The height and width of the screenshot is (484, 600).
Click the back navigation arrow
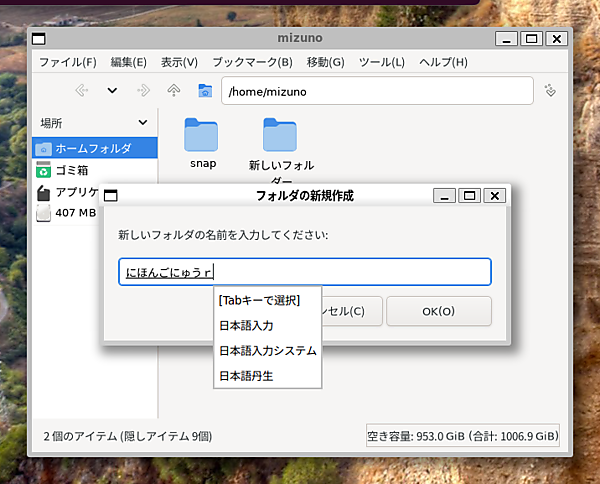pos(82,91)
